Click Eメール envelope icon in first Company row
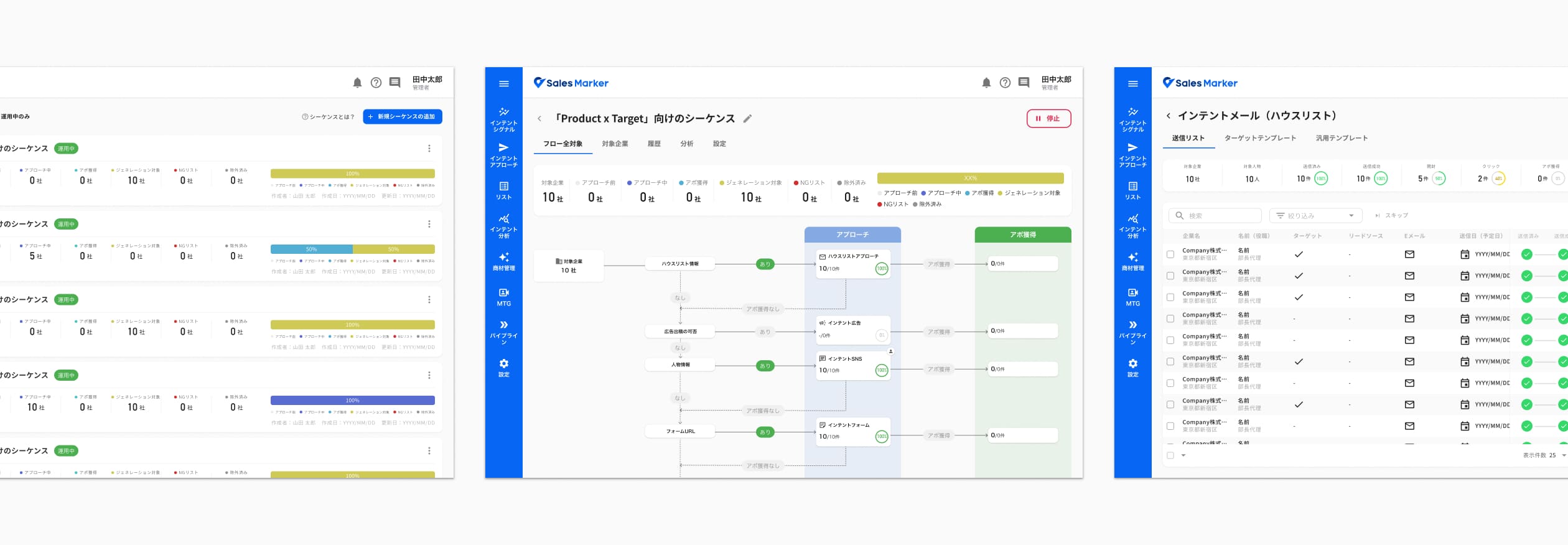The image size is (1568, 545). click(1409, 254)
